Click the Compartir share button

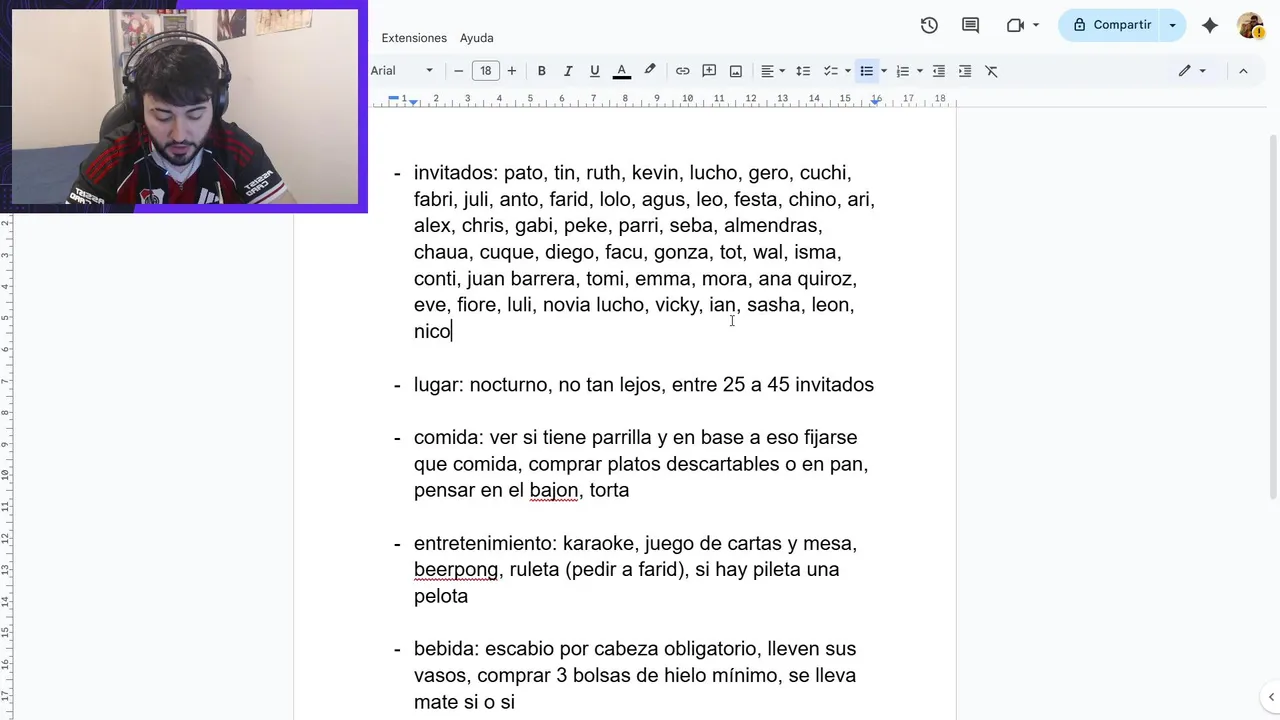coord(1112,25)
